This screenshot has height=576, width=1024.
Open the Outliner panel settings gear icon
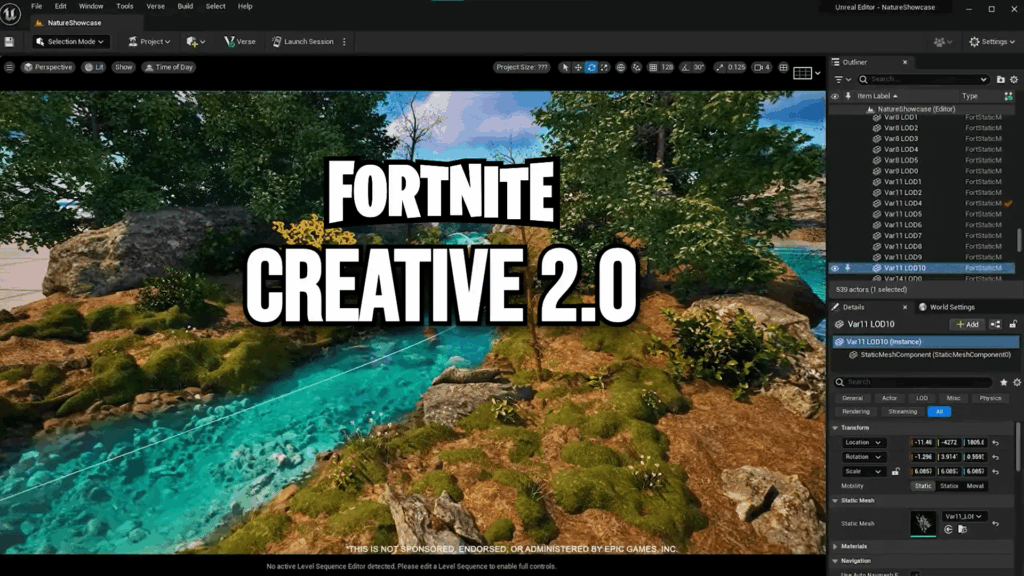point(1013,79)
